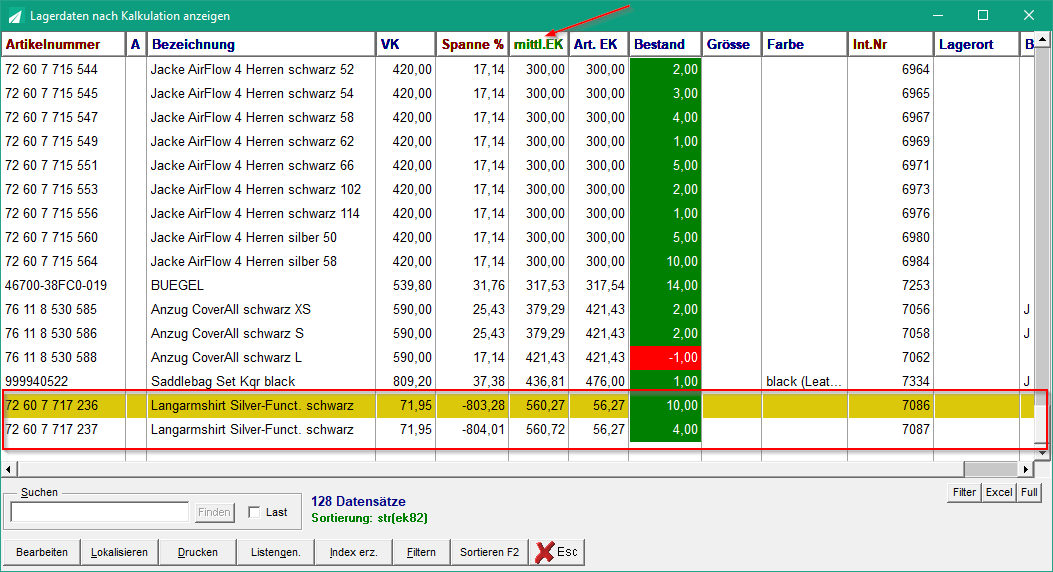This screenshot has height=572, width=1053.
Task: Click the app logo in title bar
Action: tap(14, 15)
